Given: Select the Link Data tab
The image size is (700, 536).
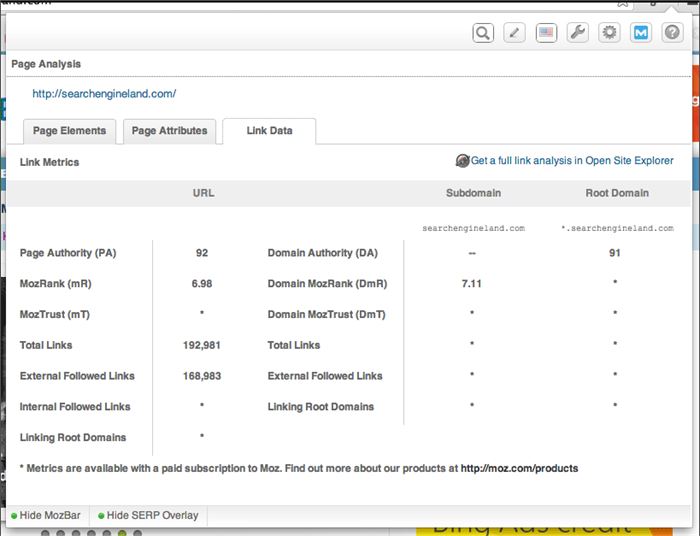Looking at the screenshot, I should click(x=269, y=131).
